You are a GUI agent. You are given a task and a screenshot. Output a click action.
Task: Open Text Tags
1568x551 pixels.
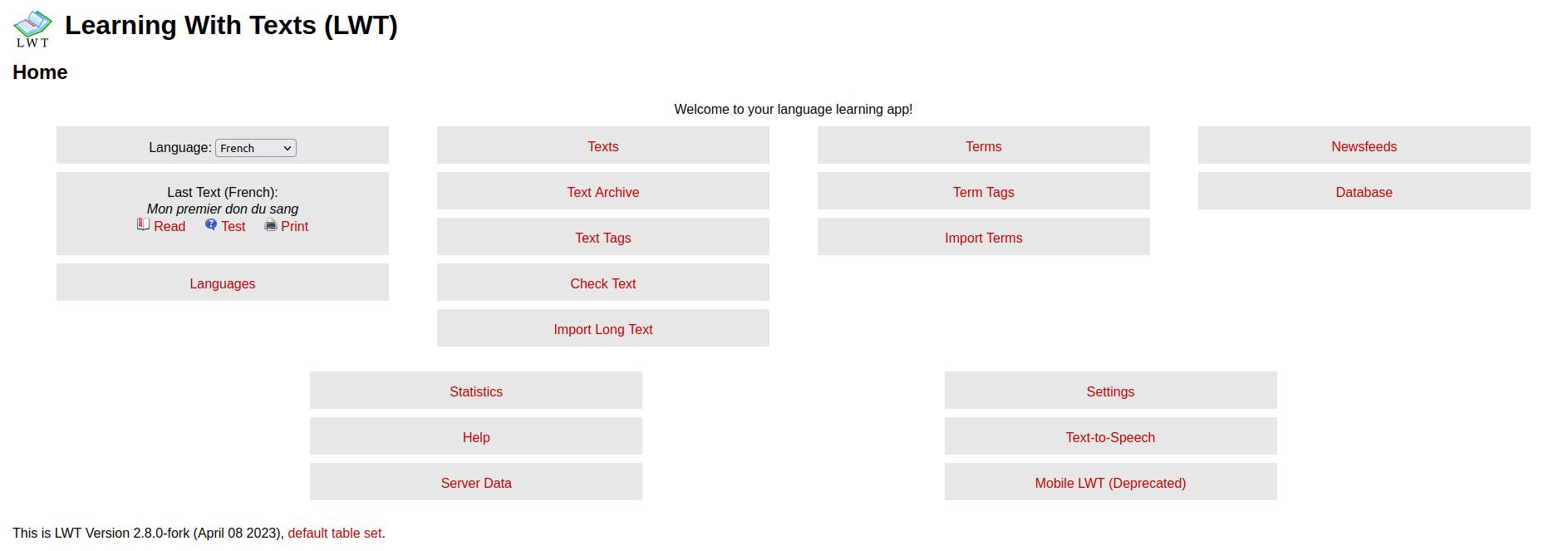tap(602, 238)
